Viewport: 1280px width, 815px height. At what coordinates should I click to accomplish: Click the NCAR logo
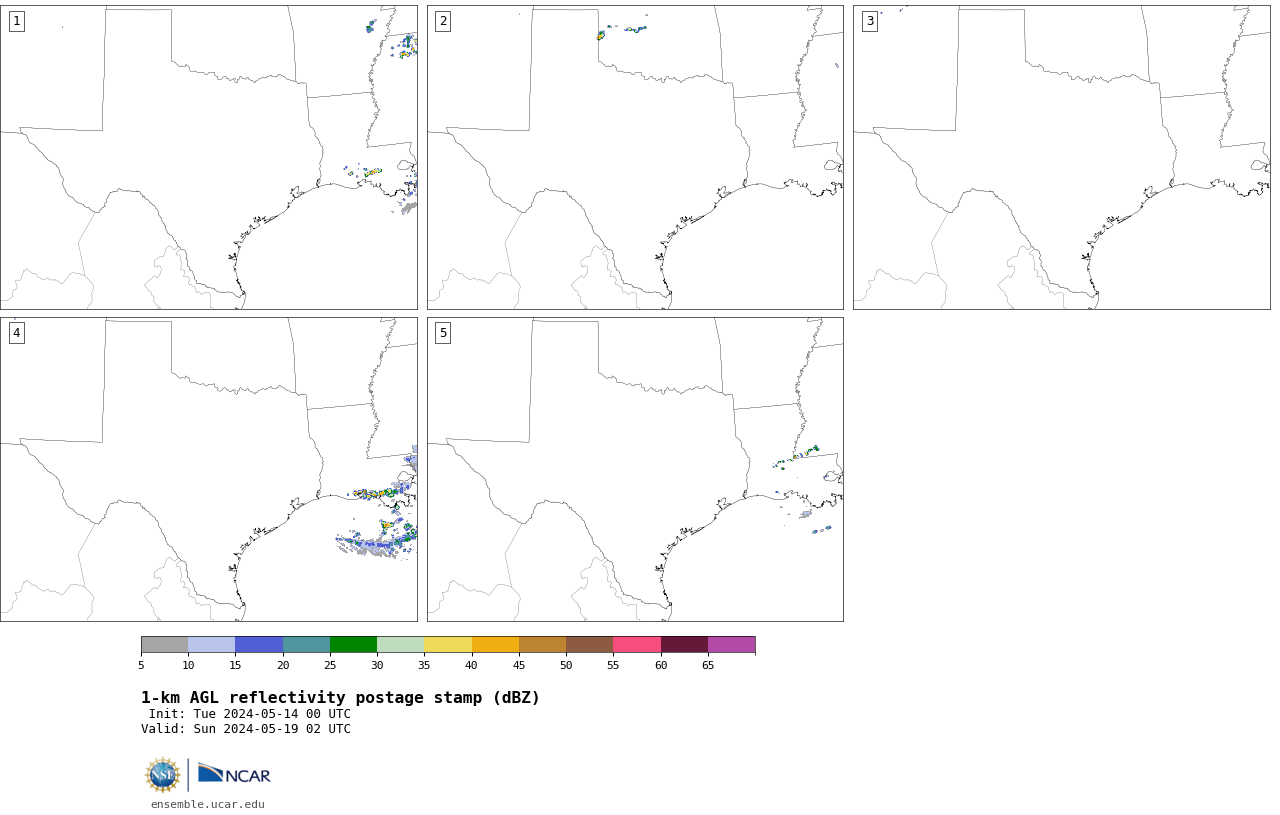234,774
